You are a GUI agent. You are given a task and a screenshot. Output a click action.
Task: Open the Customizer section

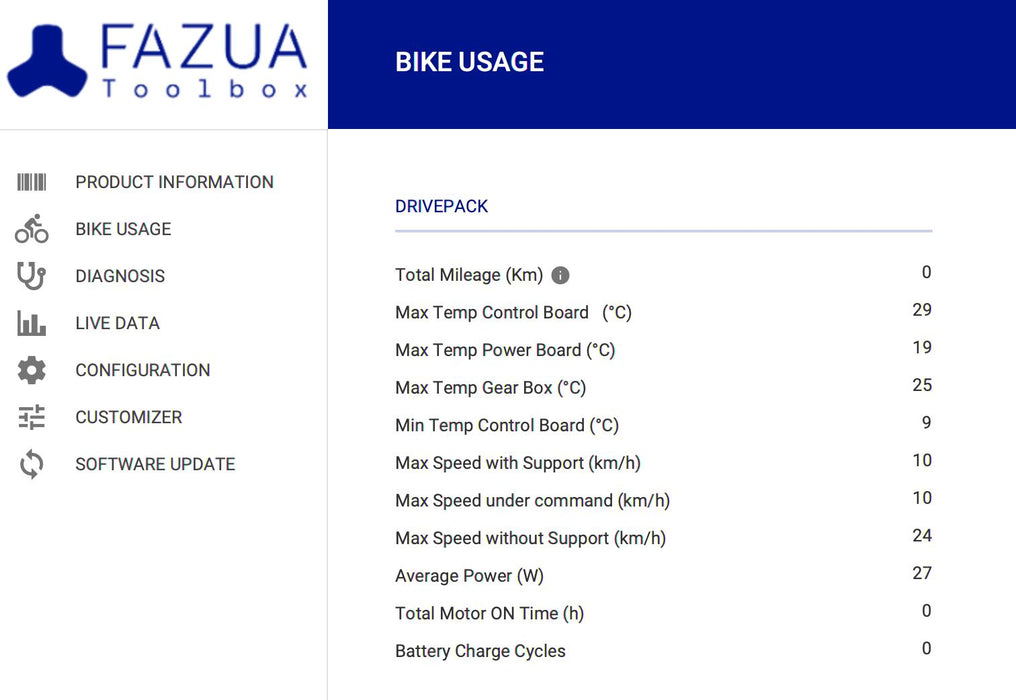(x=128, y=417)
